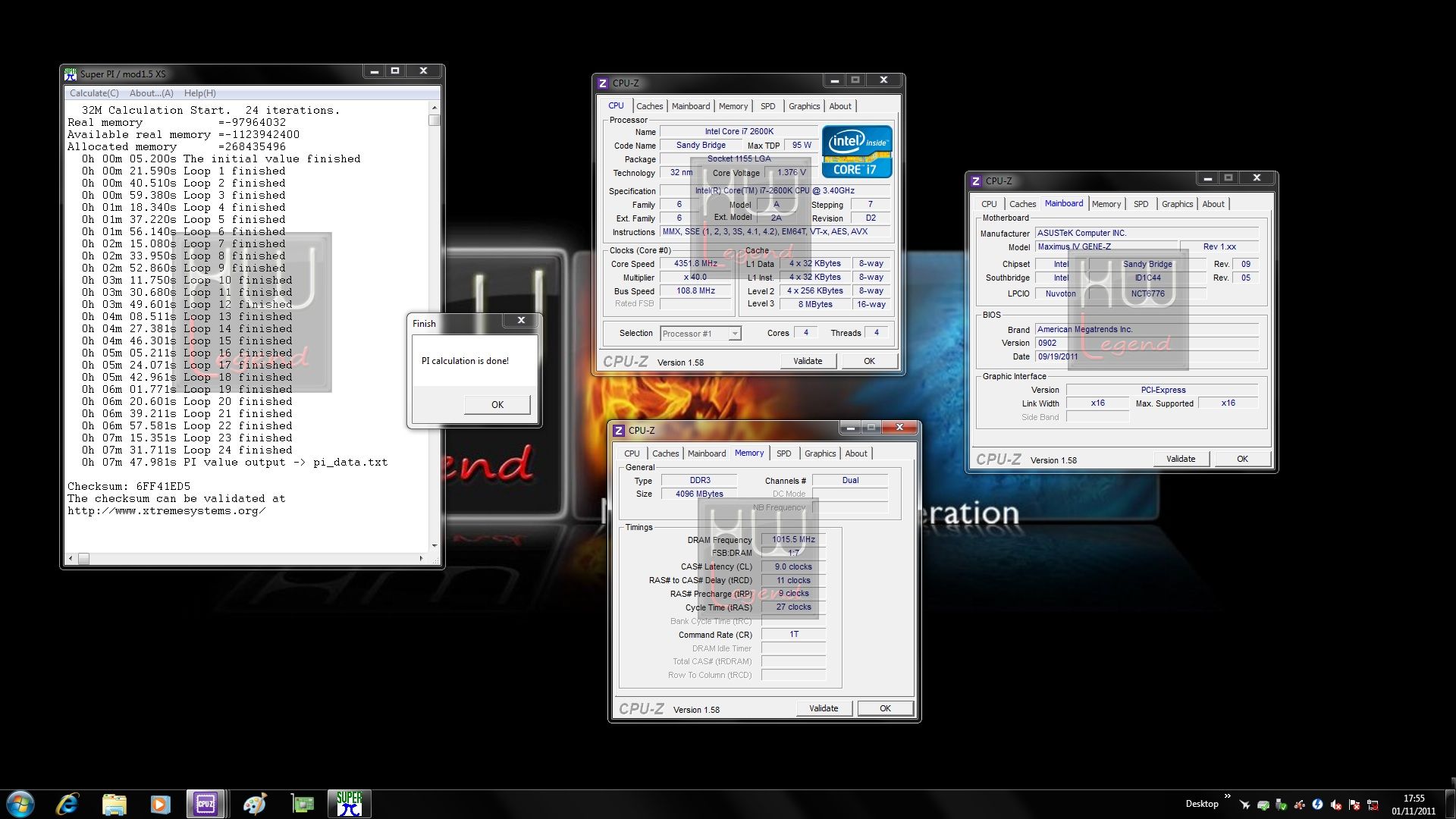Open the Windows Start orb
Screen dimensions: 1456x819
(20, 804)
